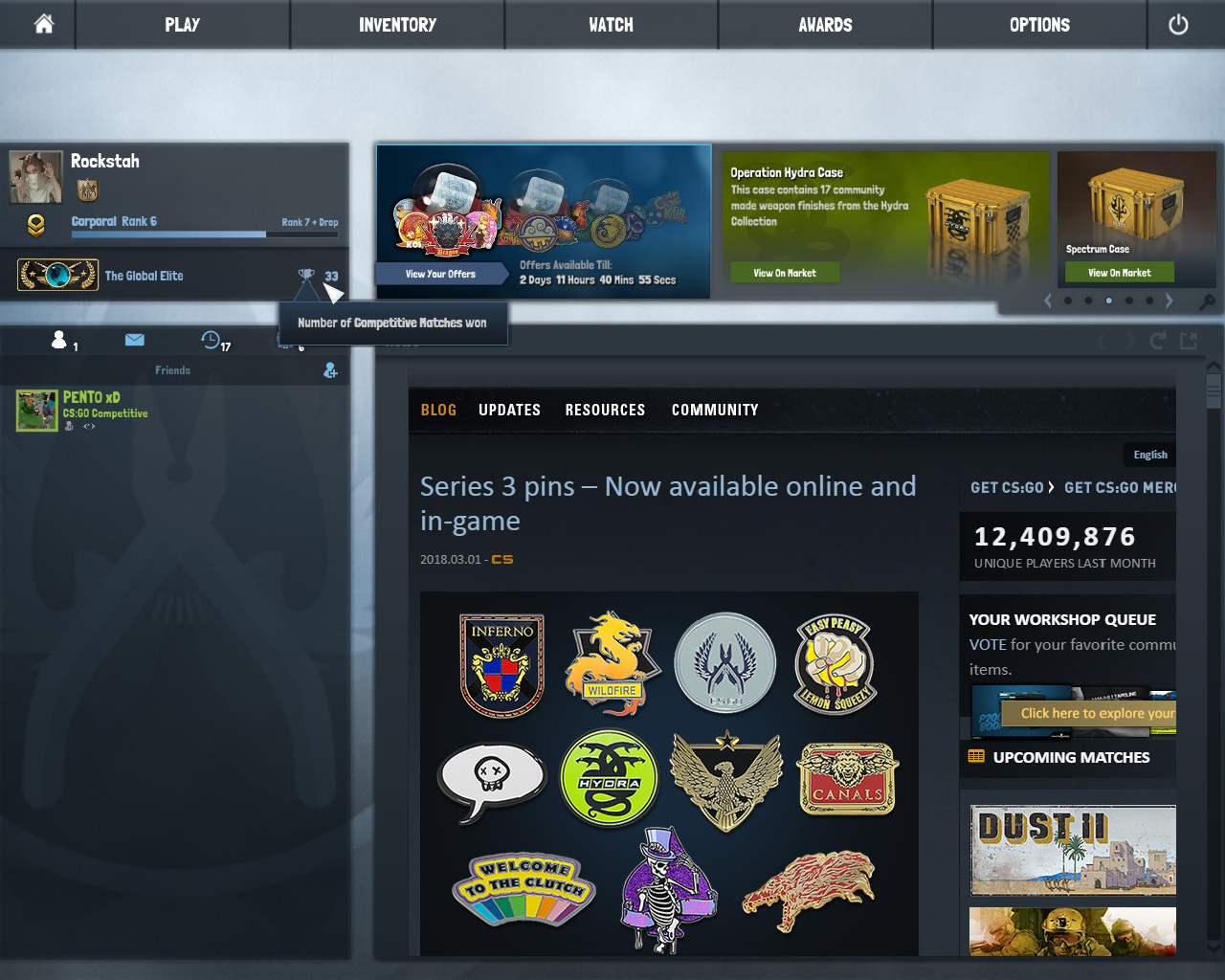Switch to the RESOURCES tab

click(605, 410)
